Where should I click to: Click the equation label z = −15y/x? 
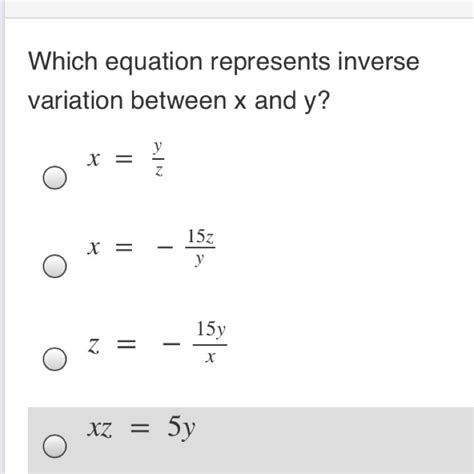(157, 342)
